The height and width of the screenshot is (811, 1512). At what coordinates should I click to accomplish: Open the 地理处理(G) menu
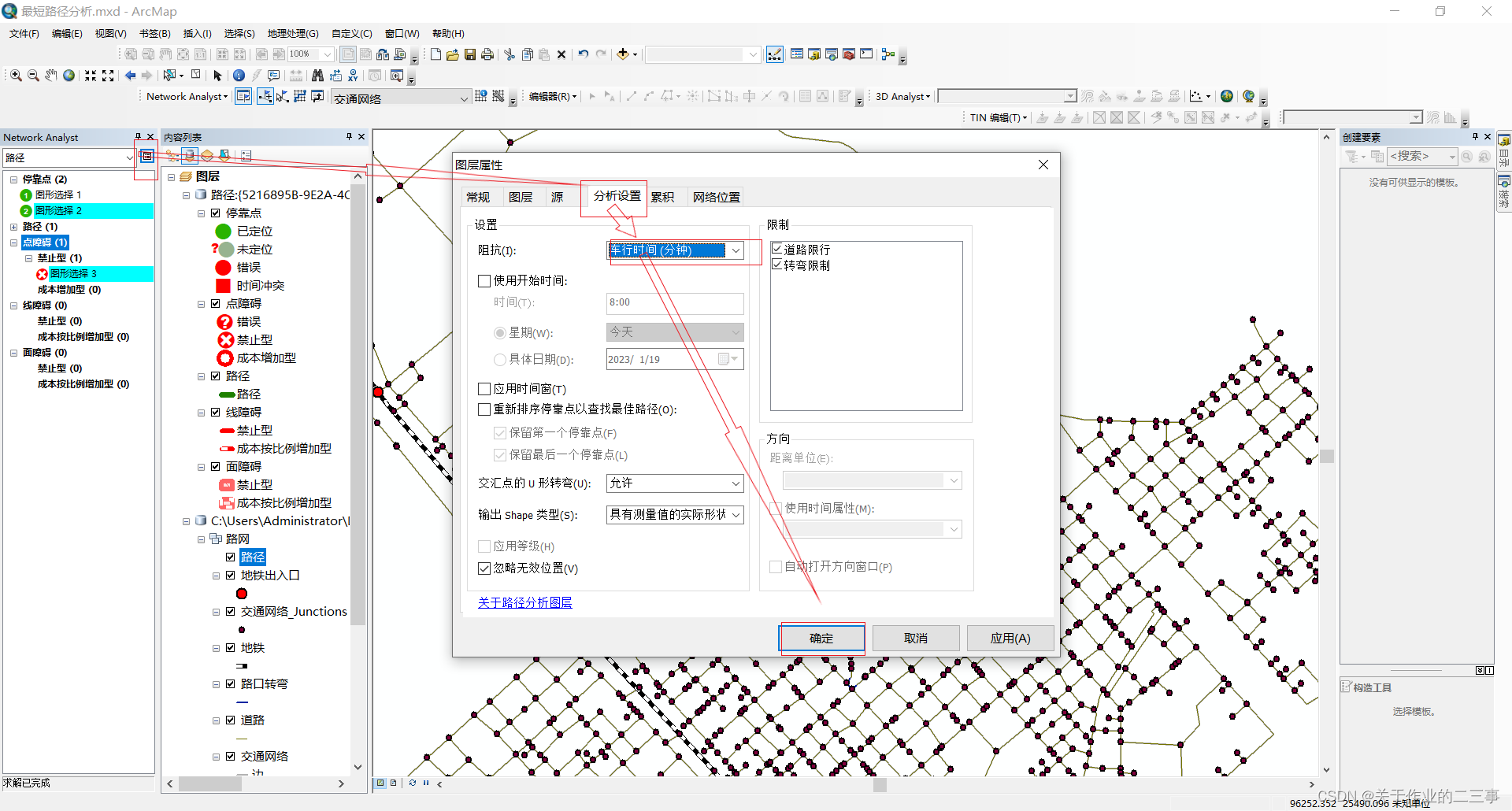click(293, 33)
